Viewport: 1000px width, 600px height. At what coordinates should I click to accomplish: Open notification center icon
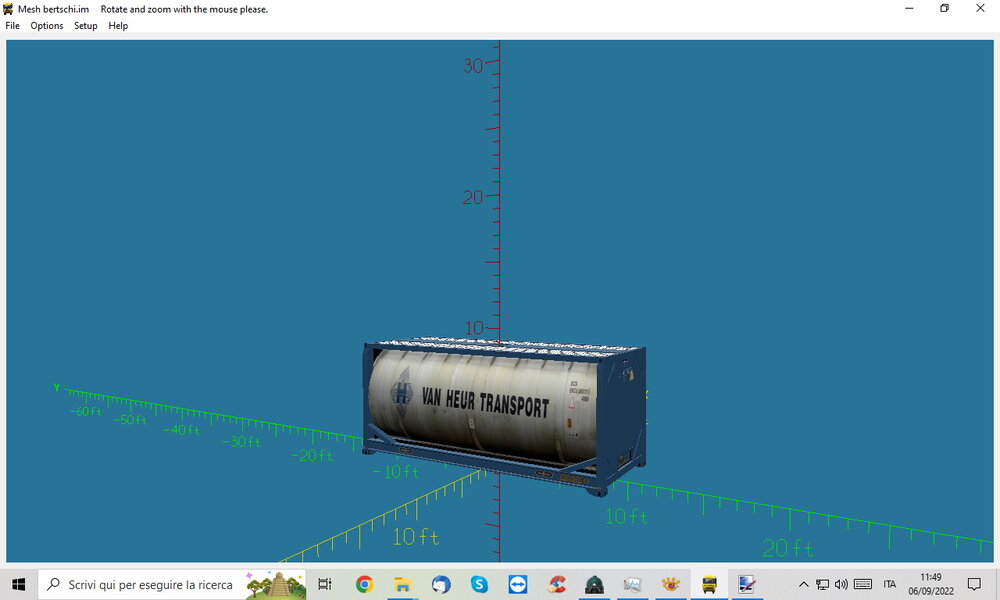click(974, 584)
